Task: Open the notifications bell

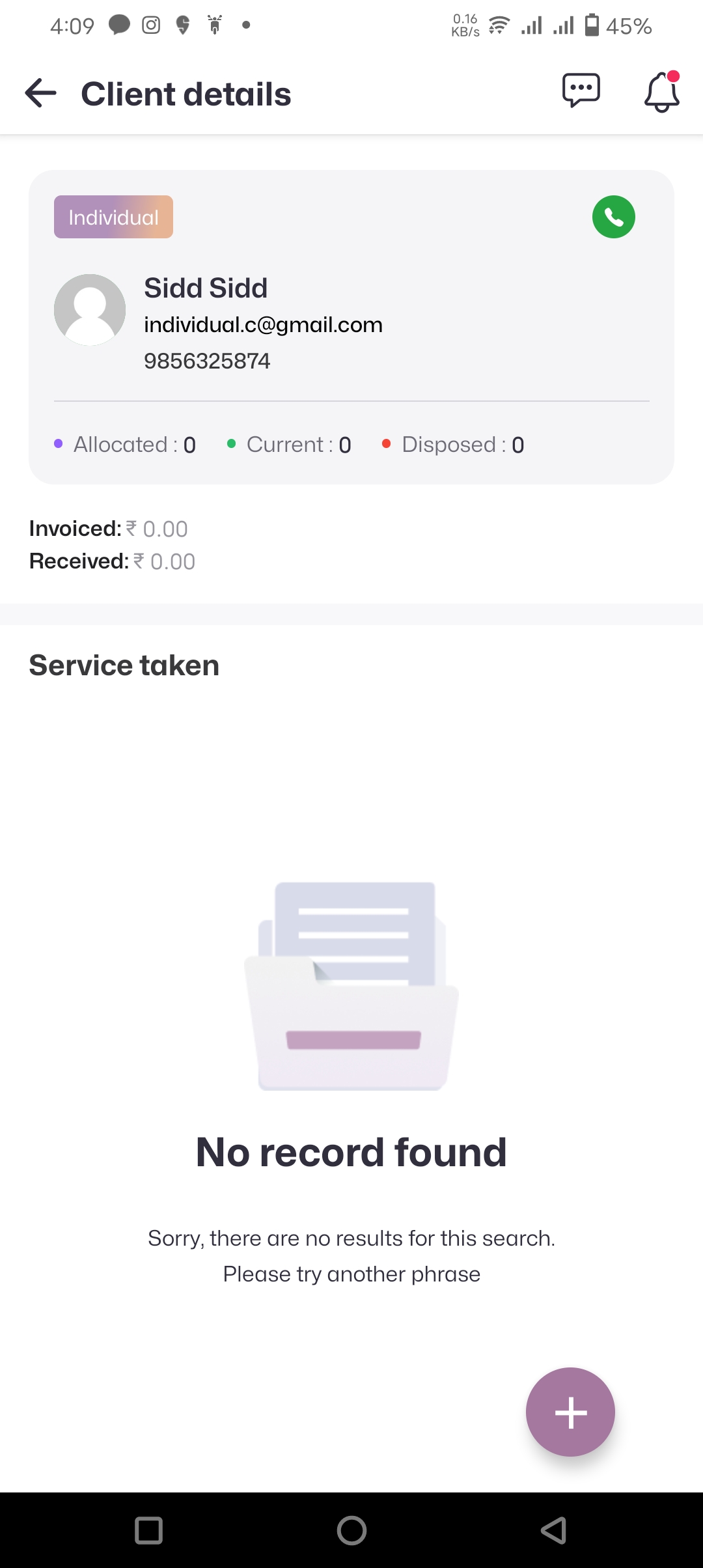Action: coord(661,92)
